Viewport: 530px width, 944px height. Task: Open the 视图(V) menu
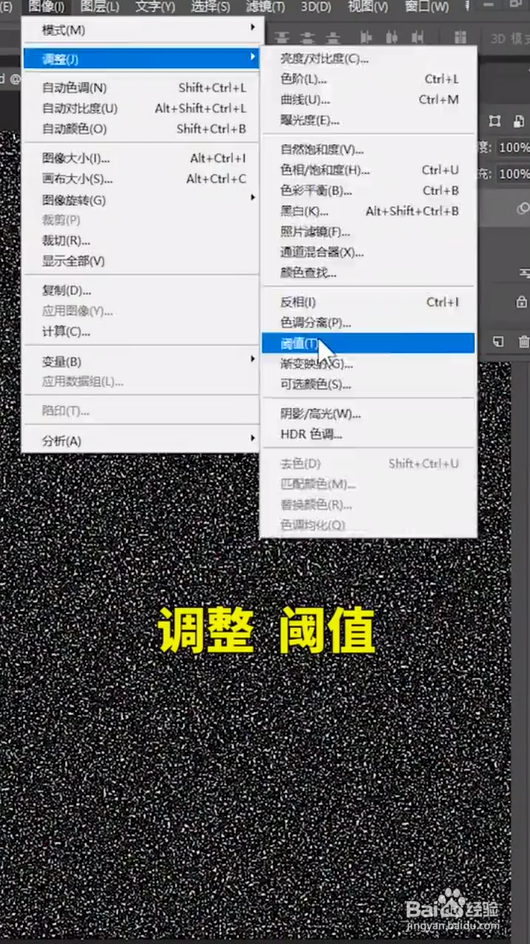(x=368, y=7)
